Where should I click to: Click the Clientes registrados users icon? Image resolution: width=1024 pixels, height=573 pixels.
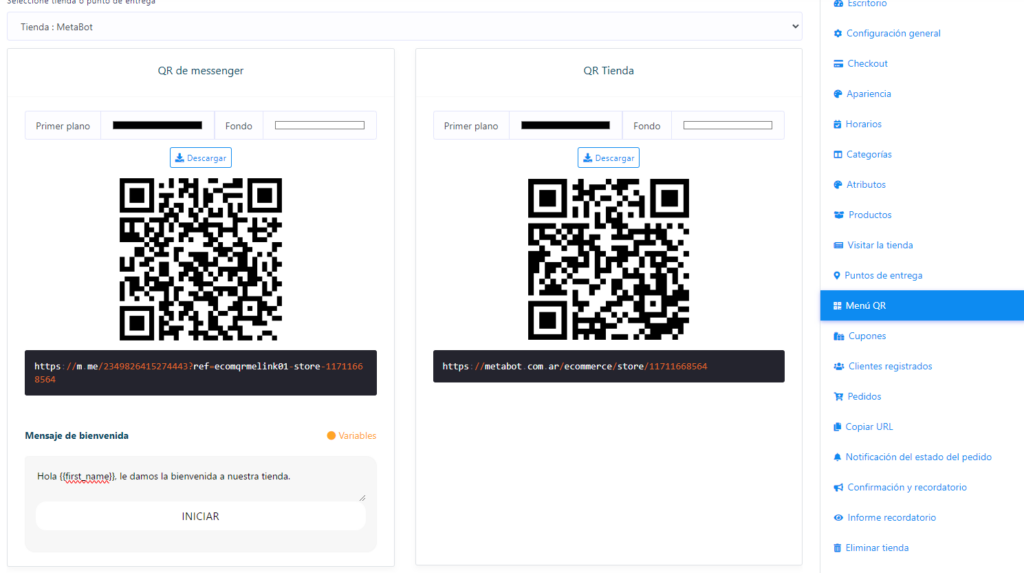coord(839,367)
